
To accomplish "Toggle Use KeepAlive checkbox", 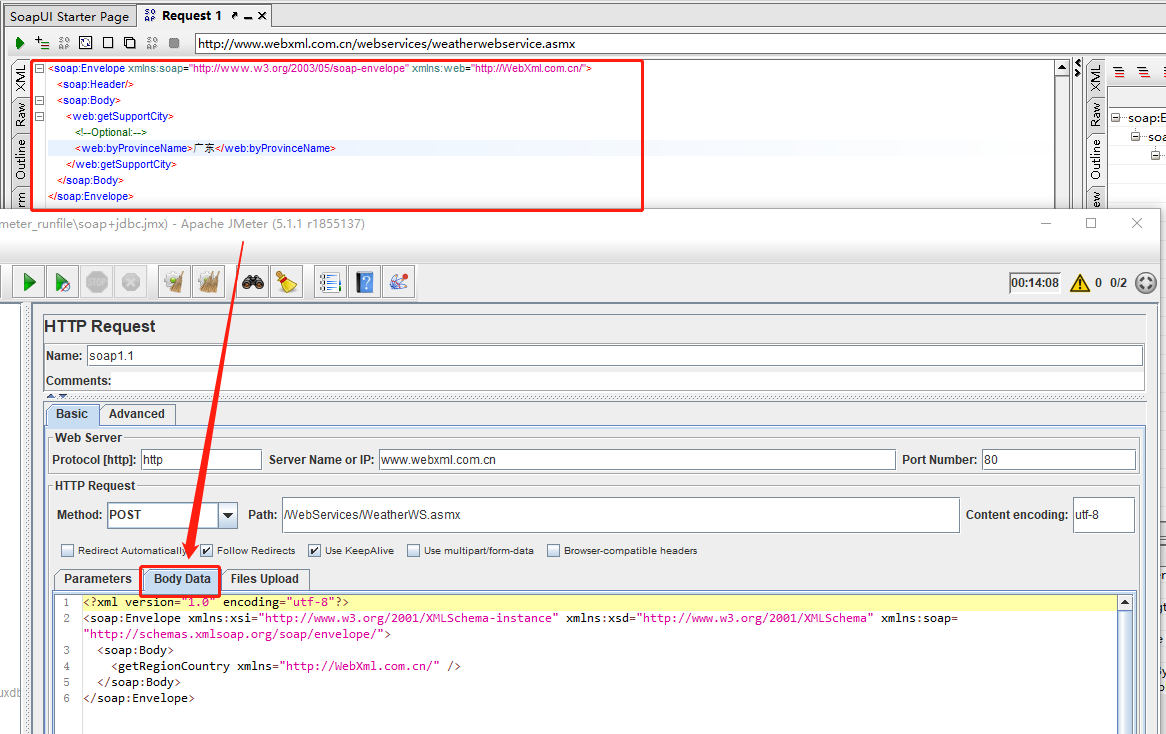I will click(x=315, y=550).
